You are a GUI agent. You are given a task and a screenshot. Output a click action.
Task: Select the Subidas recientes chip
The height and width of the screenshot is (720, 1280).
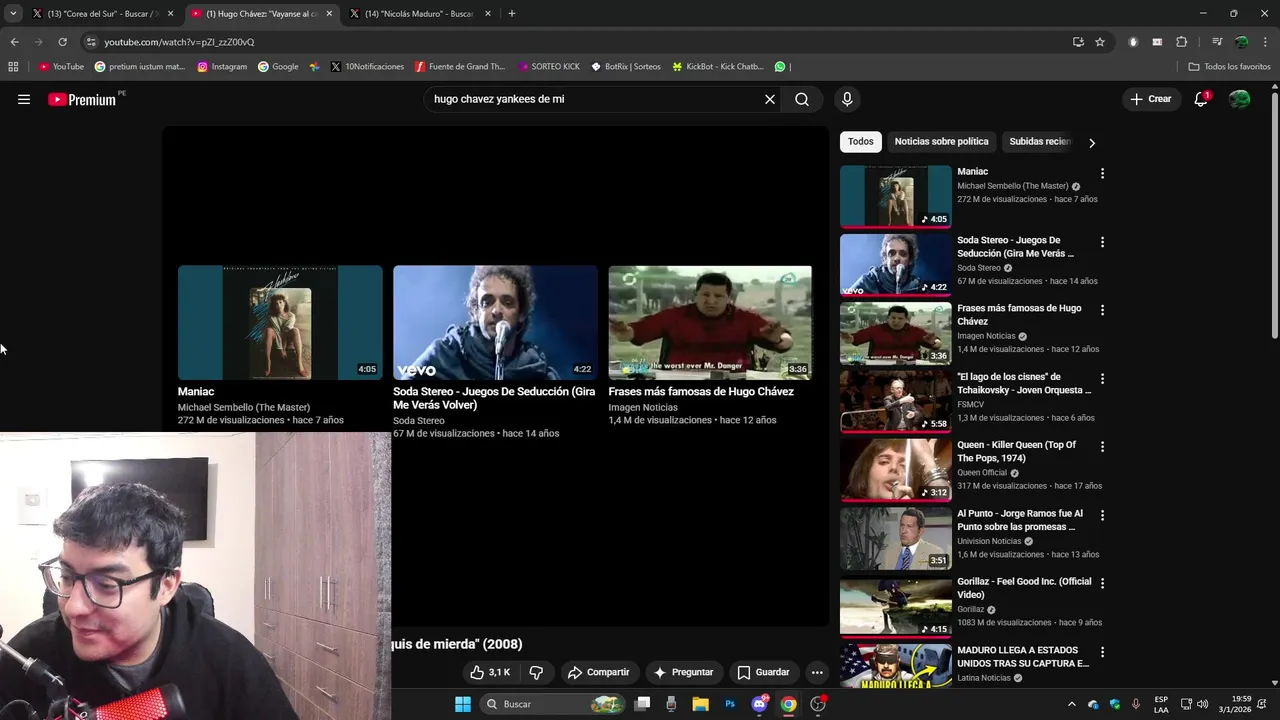tap(1039, 142)
